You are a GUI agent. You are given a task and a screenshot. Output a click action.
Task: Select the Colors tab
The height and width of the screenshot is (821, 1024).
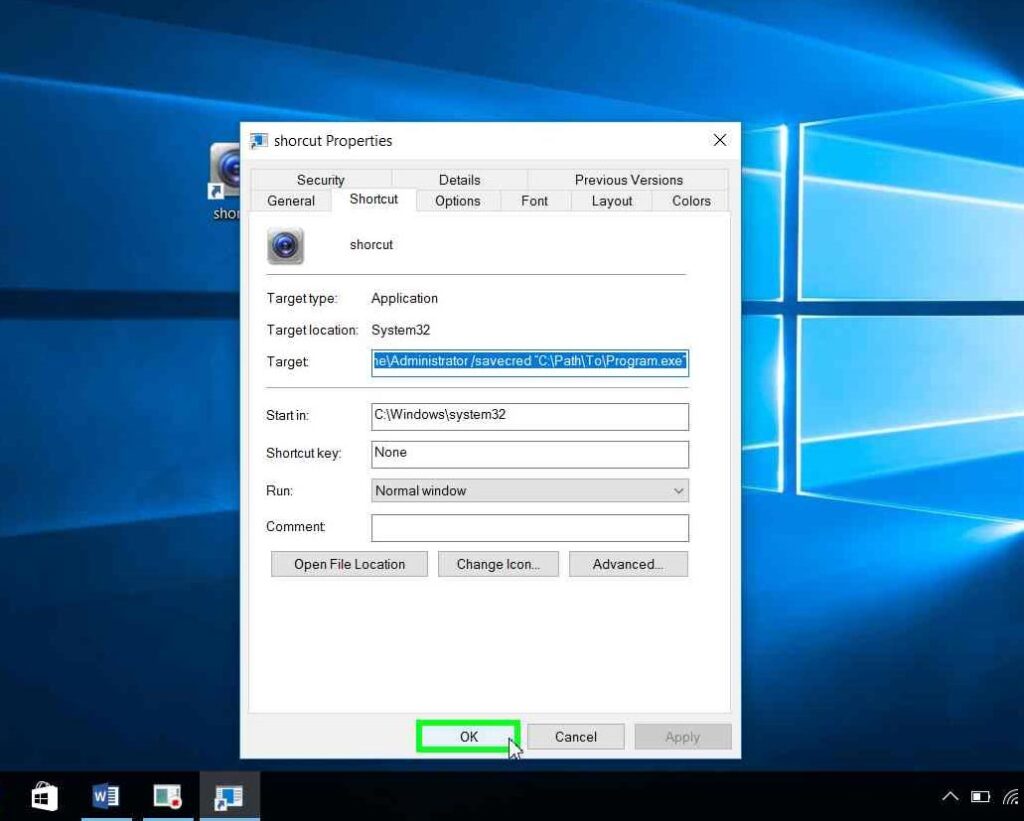pos(691,201)
